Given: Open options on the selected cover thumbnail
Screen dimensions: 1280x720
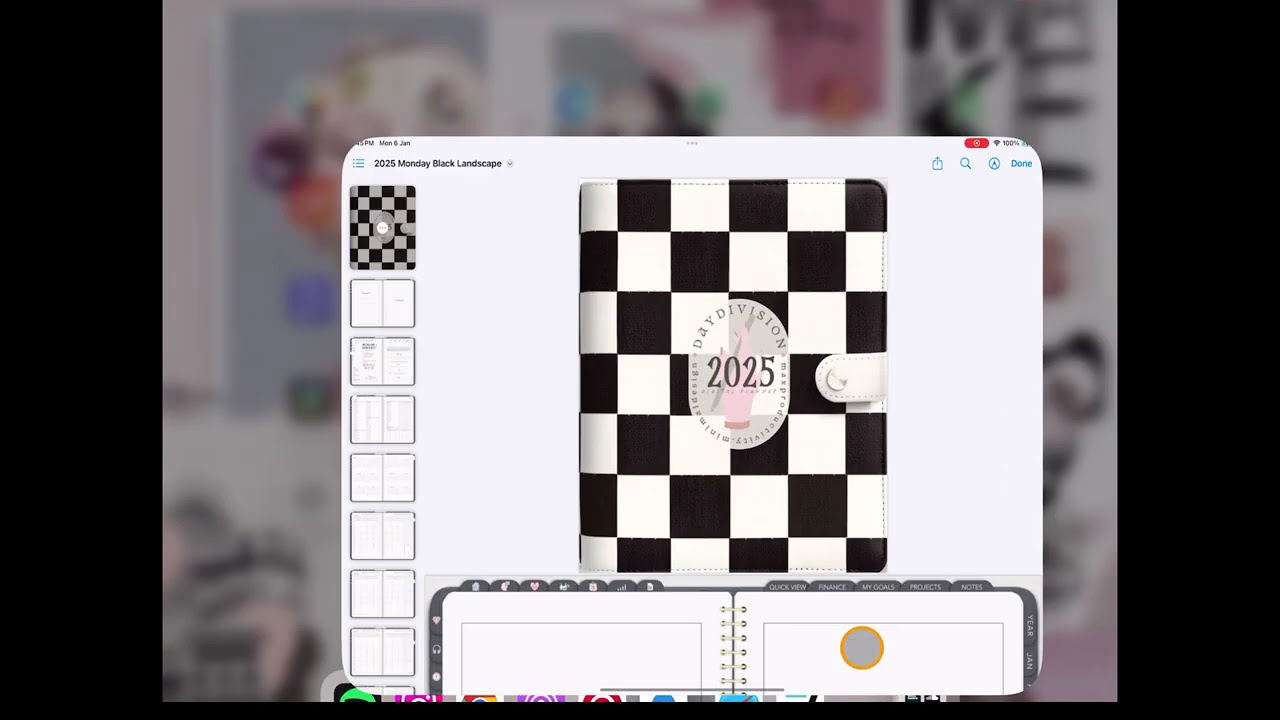Looking at the screenshot, I should tap(382, 228).
